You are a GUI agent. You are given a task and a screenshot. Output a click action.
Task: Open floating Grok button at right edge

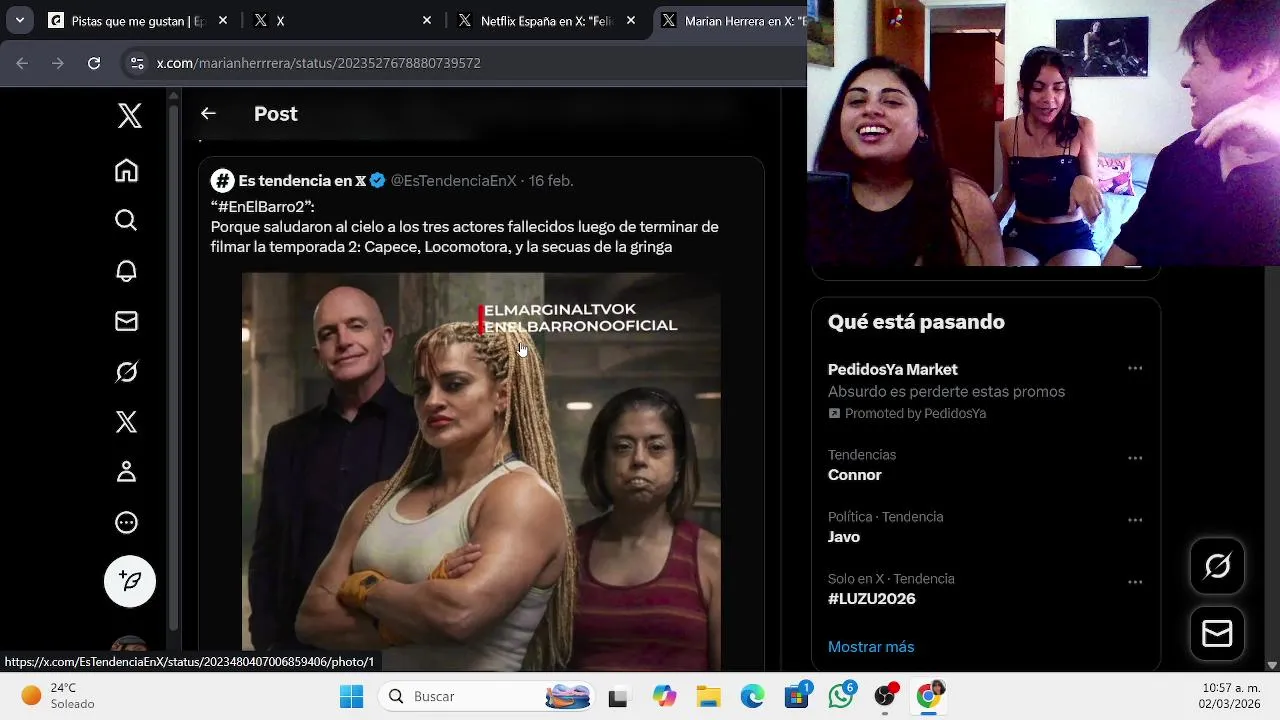(1217, 566)
